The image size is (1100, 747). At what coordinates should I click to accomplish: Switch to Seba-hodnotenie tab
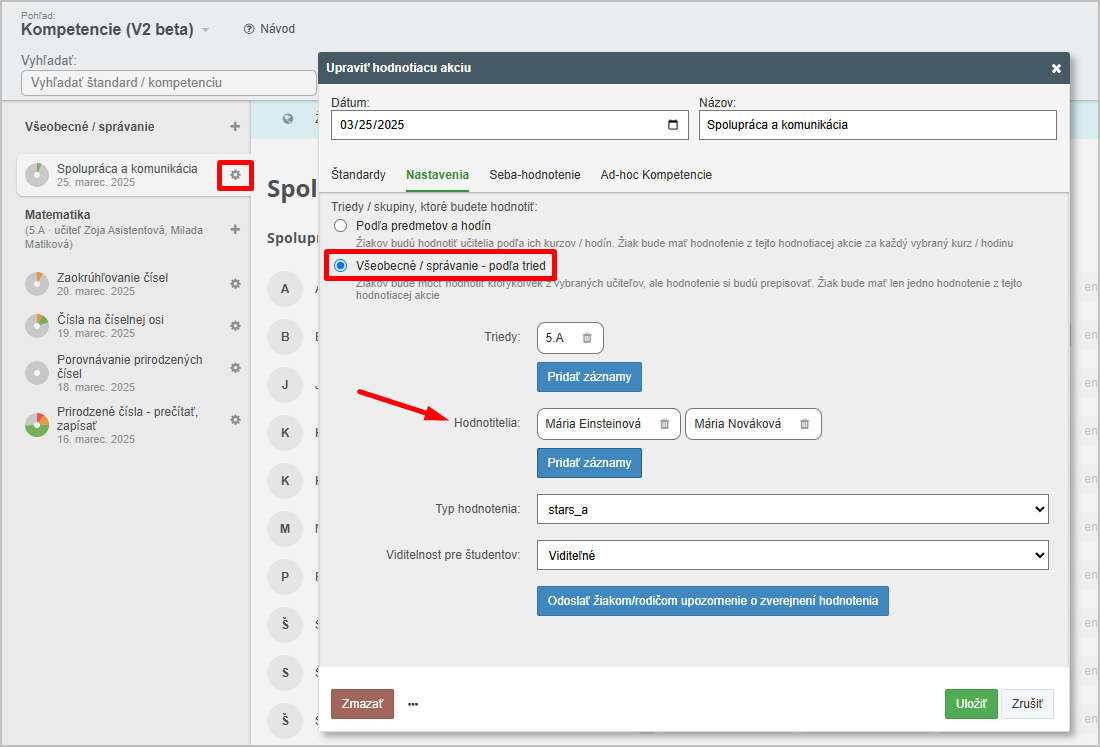tap(534, 174)
